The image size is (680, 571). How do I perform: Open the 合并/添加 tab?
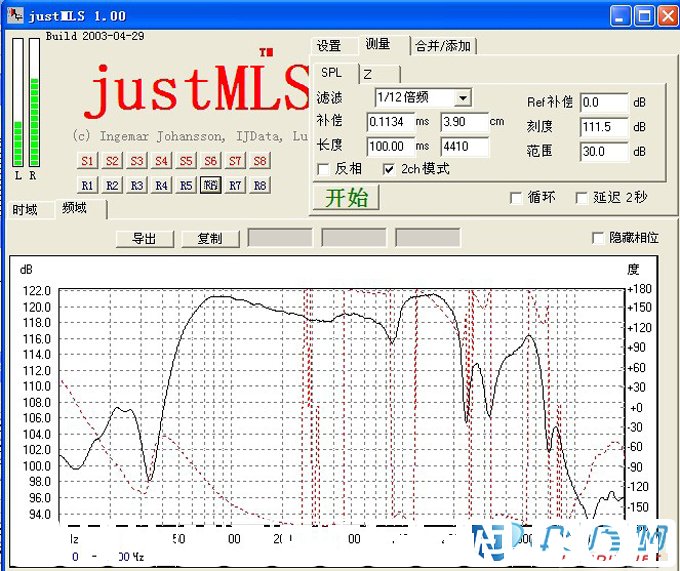443,46
